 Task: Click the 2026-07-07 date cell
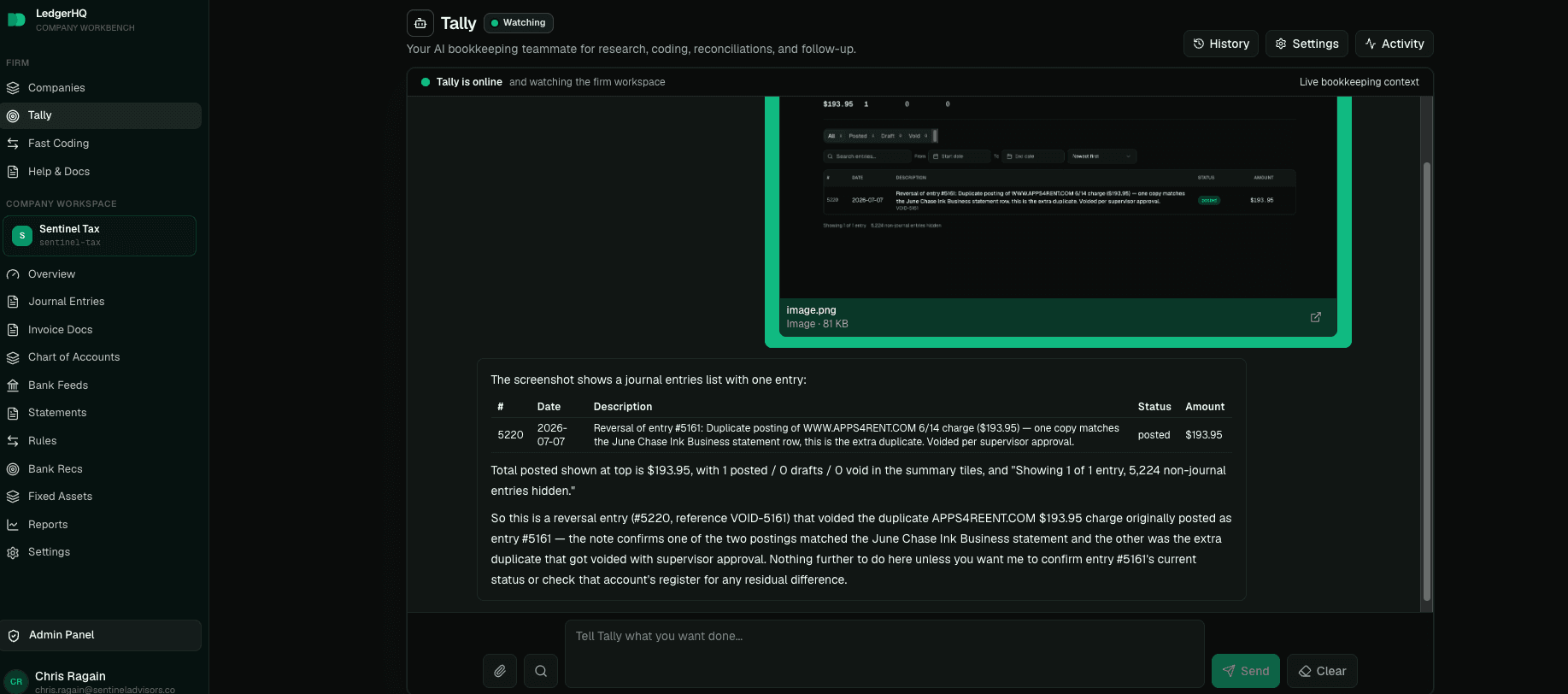point(552,435)
